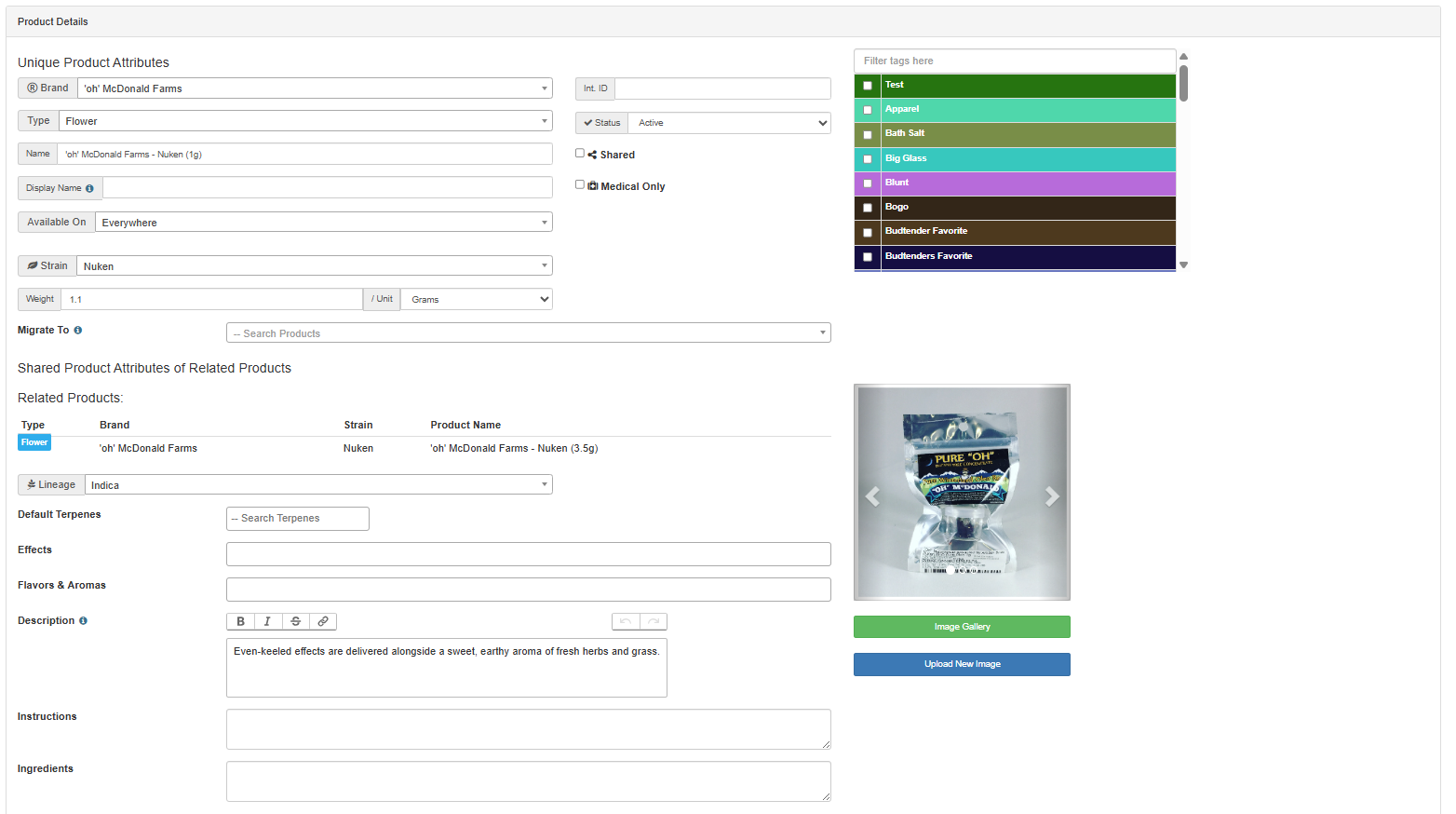Click the Effects input field
The width and height of the screenshot is (1456, 814).
pyautogui.click(x=529, y=554)
